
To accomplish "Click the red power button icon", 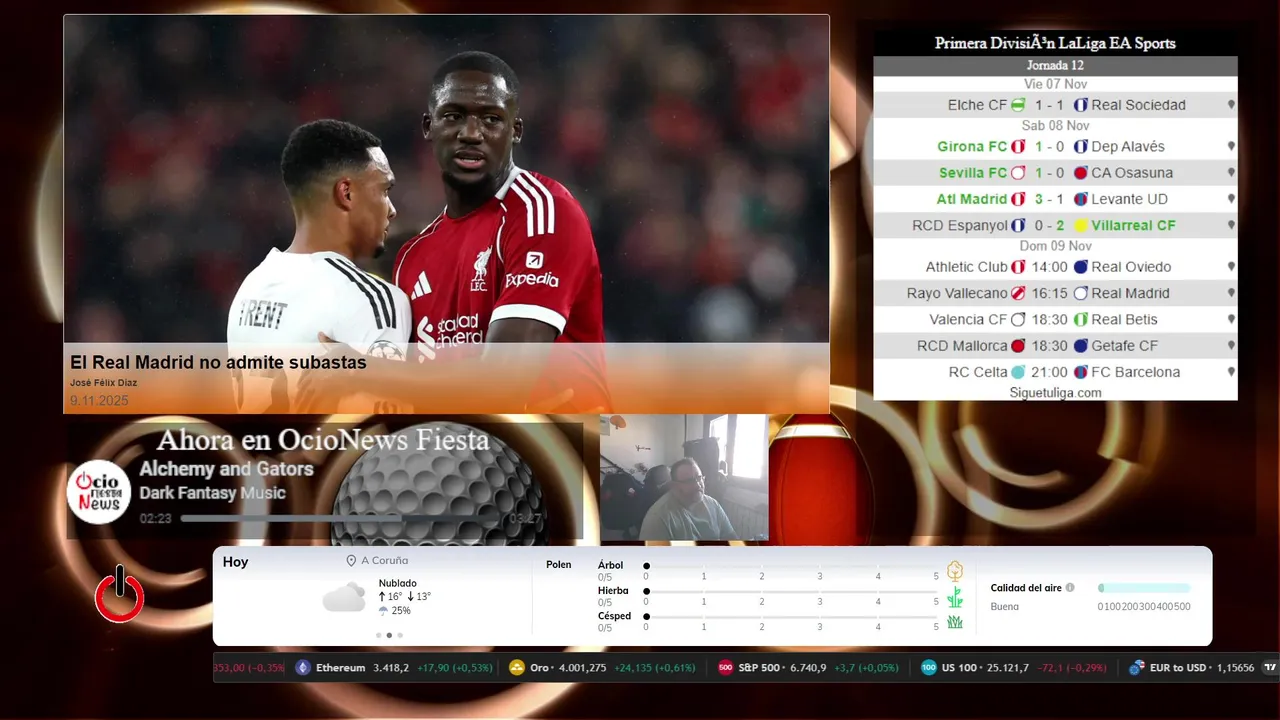I will (x=120, y=594).
